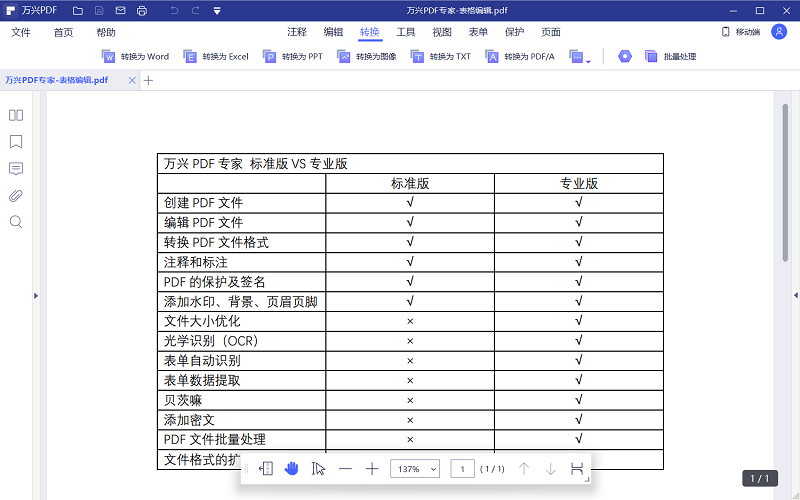Open the attachments paperclip panel icon

16,195
